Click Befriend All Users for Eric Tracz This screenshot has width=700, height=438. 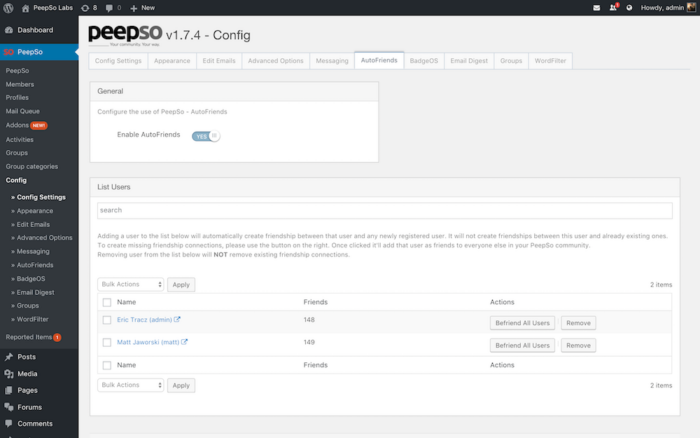[x=522, y=323]
